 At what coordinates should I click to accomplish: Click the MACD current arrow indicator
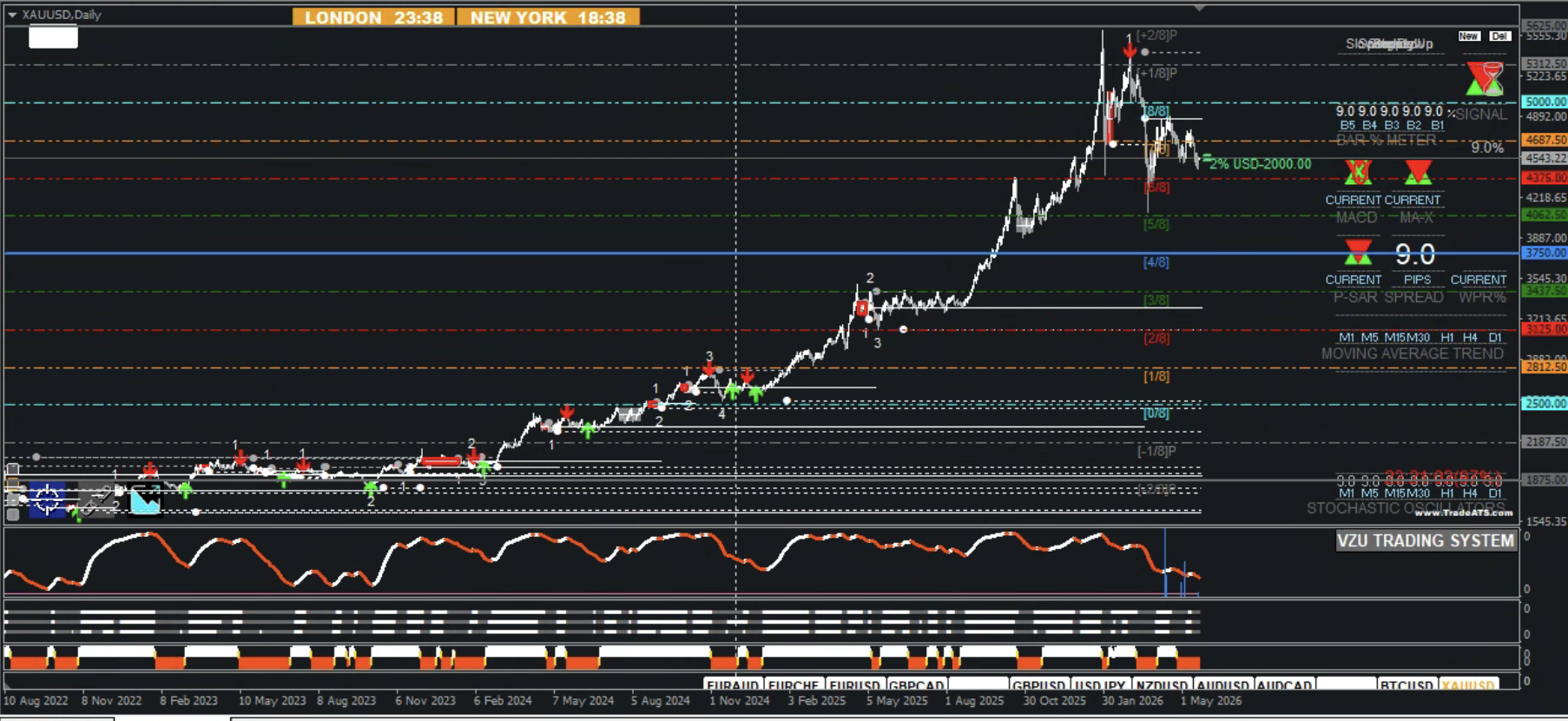point(1358,173)
